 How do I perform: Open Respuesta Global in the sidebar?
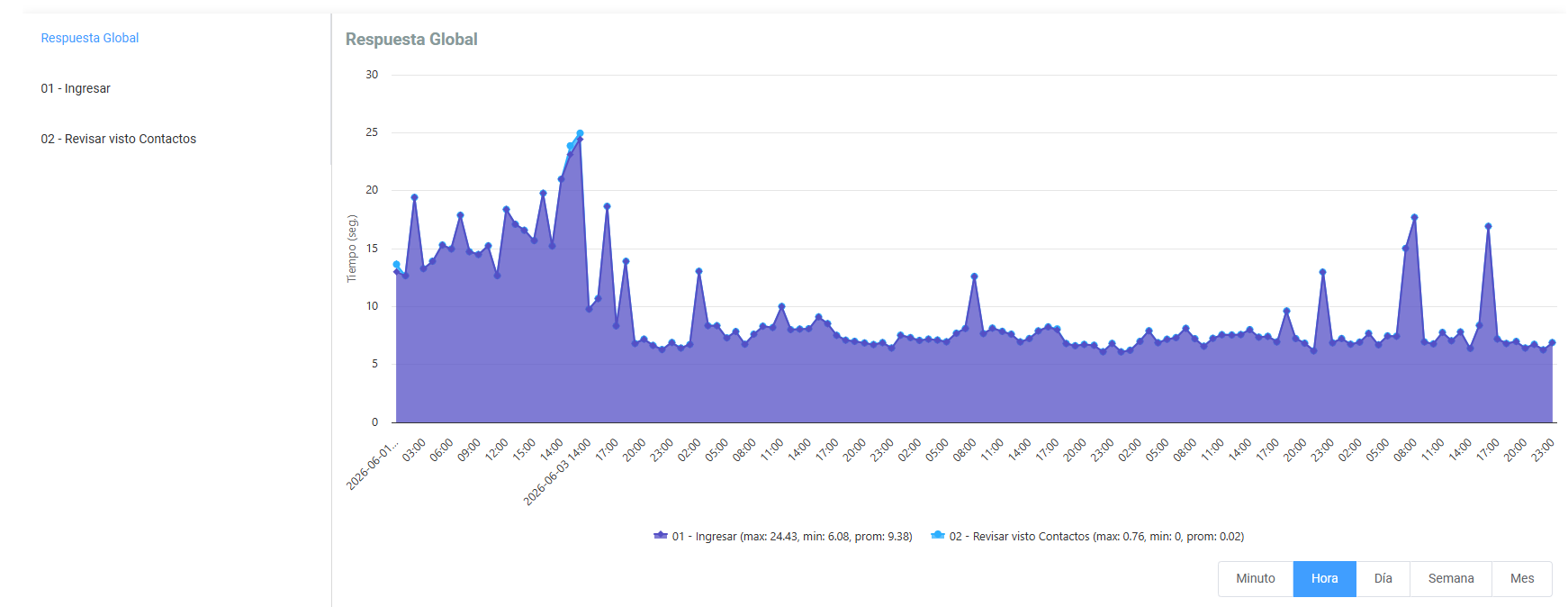[x=90, y=38]
